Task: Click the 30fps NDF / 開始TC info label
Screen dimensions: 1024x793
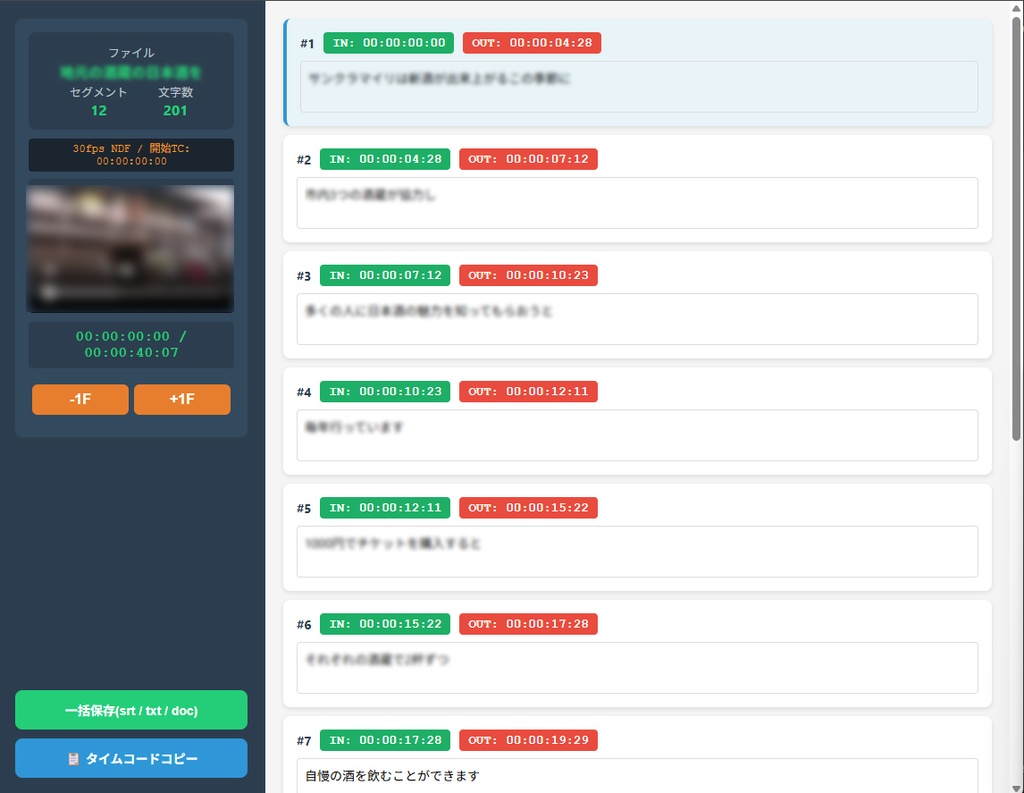Action: pos(131,155)
